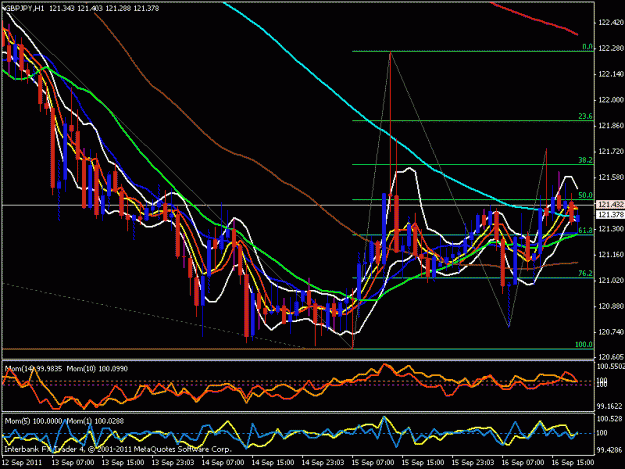The width and height of the screenshot is (625, 469).
Task: Select the 122.280 price axis label
Action: pos(610,48)
